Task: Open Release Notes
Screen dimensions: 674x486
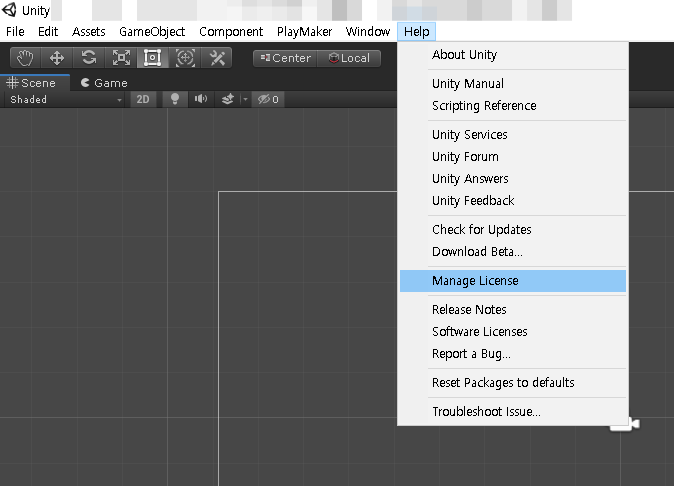Action: pyautogui.click(x=513, y=310)
